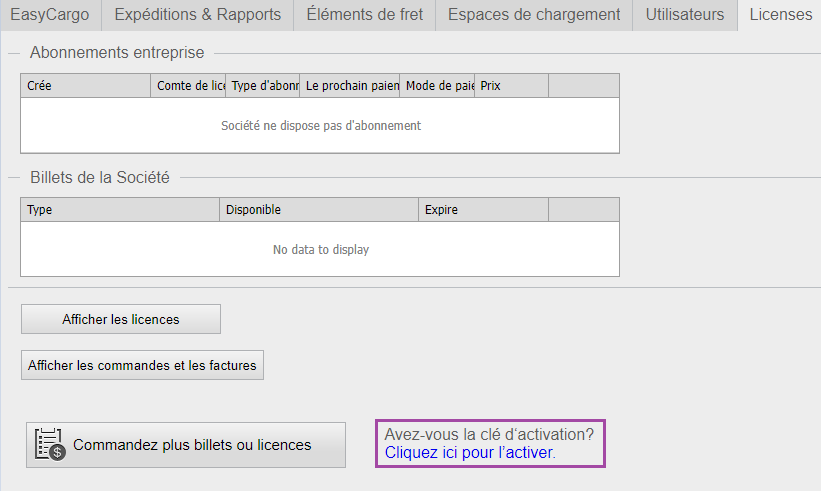Go to the Éléments de fret tab
The width and height of the screenshot is (821, 491).
point(364,15)
